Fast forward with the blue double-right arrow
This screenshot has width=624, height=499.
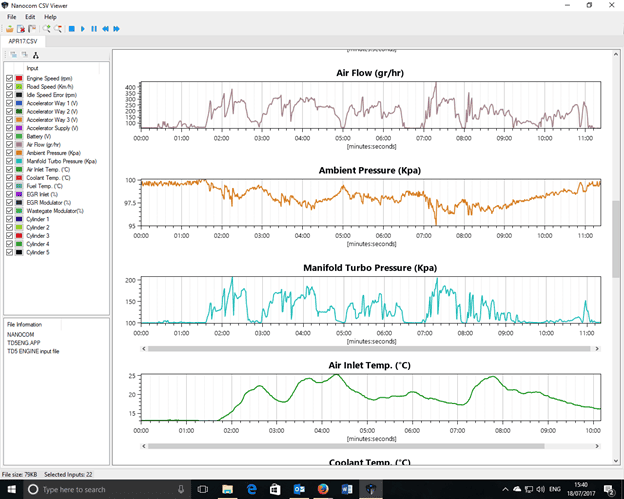(116, 29)
